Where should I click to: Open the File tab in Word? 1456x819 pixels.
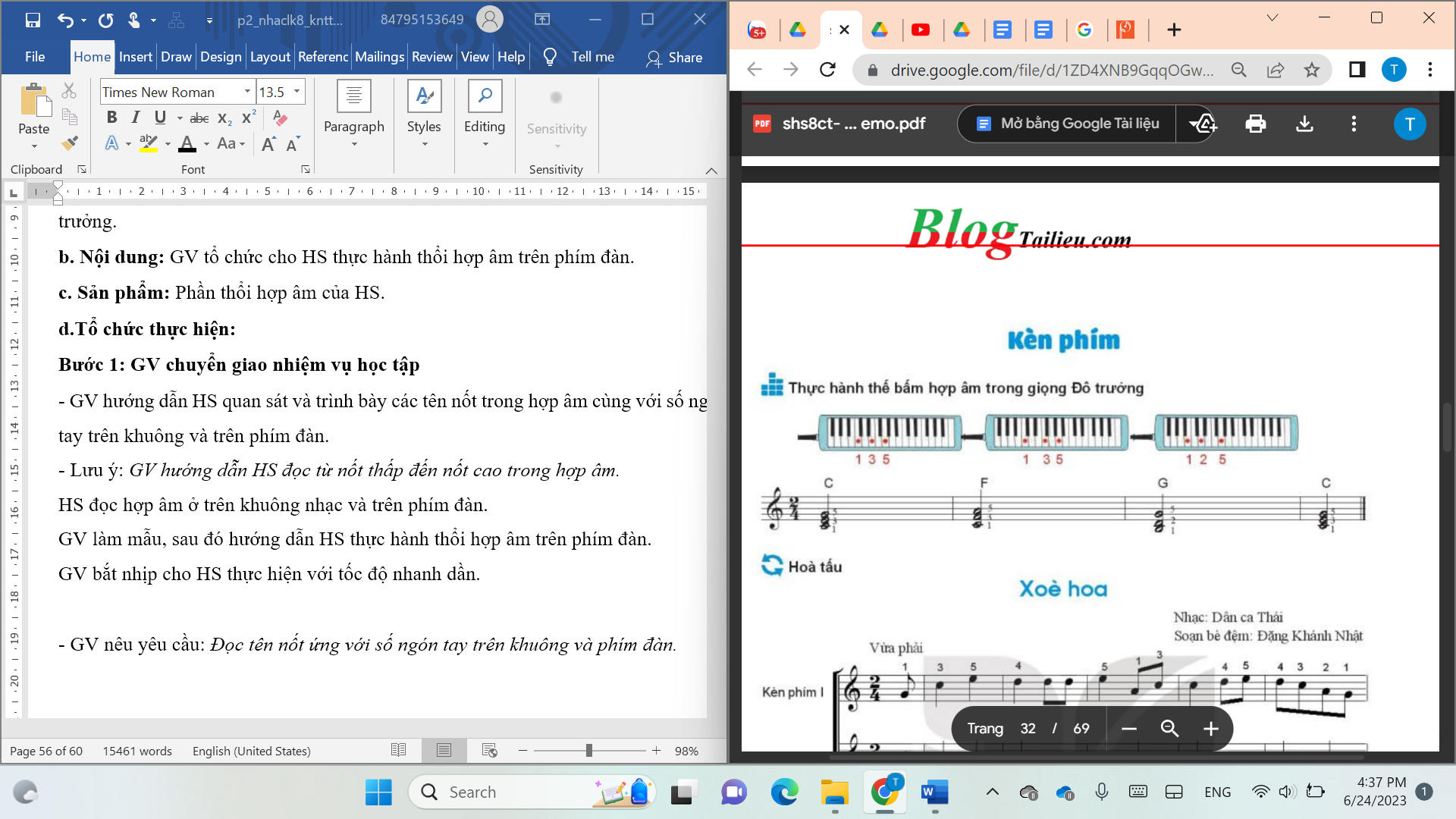click(x=35, y=57)
